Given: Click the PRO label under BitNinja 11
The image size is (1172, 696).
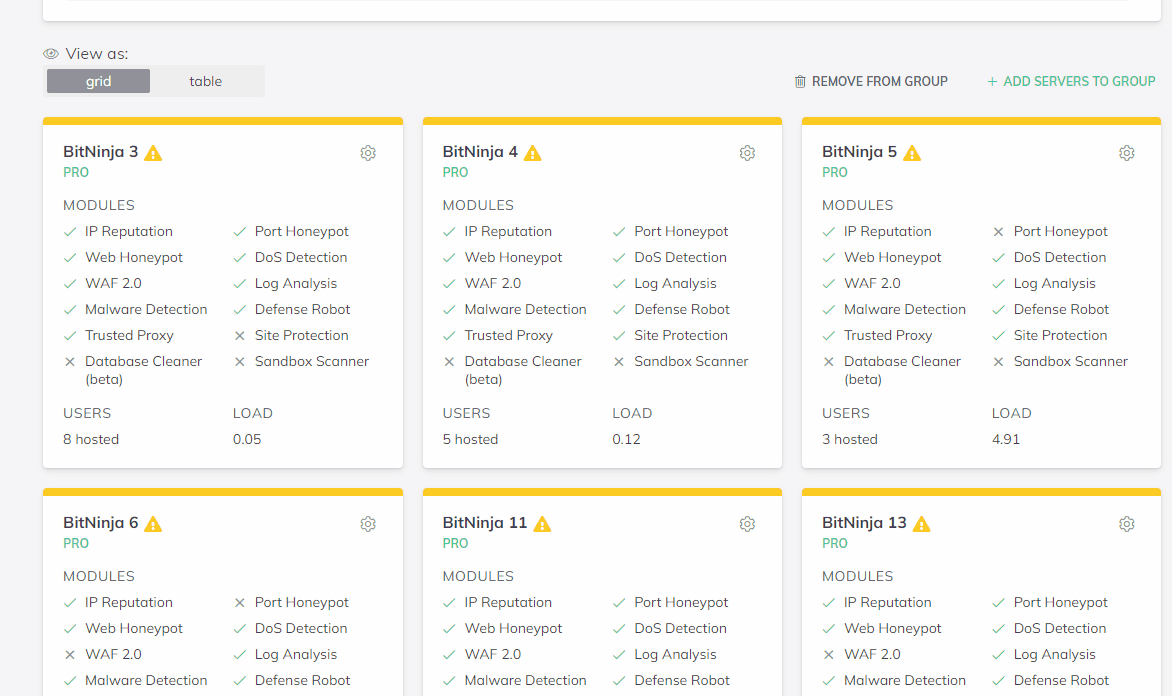Looking at the screenshot, I should (x=455, y=543).
